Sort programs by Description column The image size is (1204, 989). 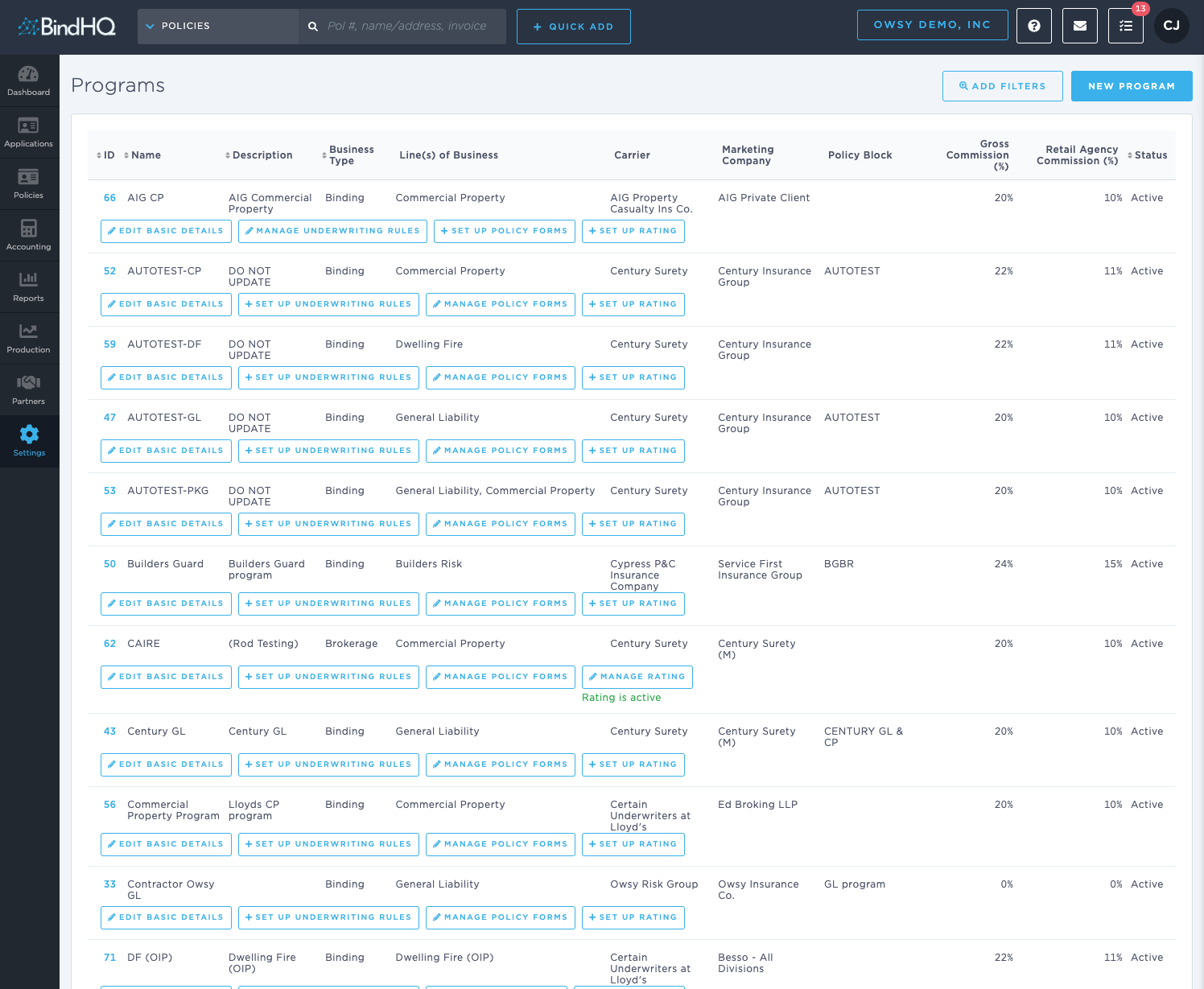pos(258,155)
